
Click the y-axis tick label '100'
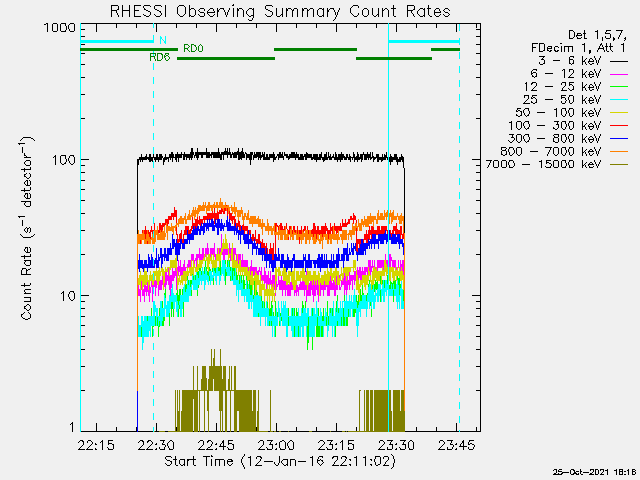pyautogui.click(x=64, y=160)
